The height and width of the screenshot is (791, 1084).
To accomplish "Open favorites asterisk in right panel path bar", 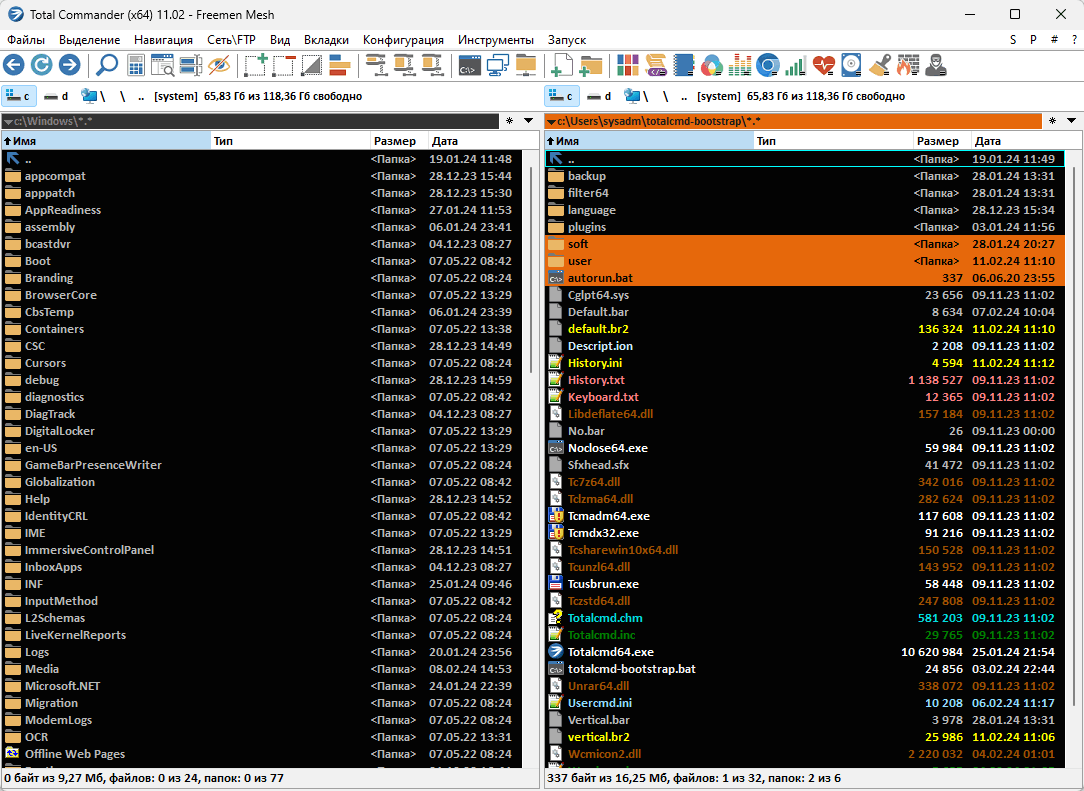I will point(1052,121).
